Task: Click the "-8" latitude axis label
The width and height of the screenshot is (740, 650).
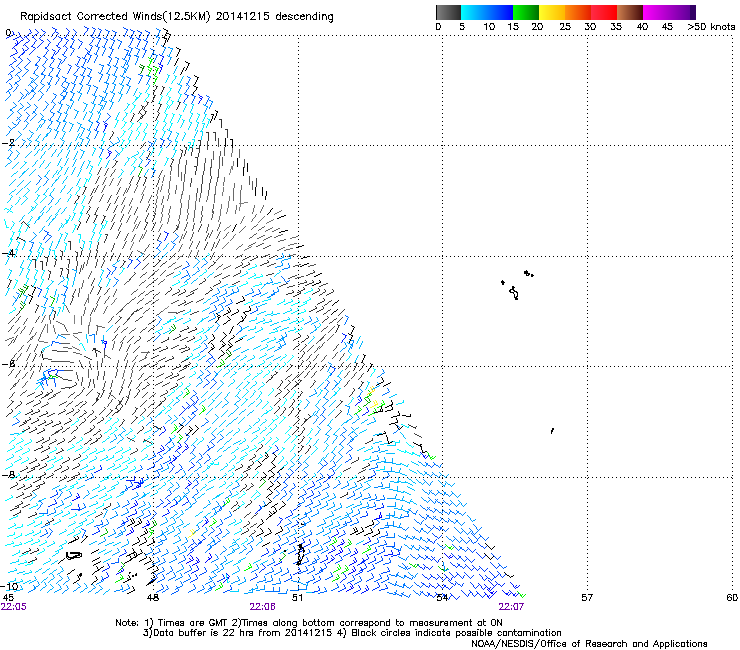Action: pos(8,474)
